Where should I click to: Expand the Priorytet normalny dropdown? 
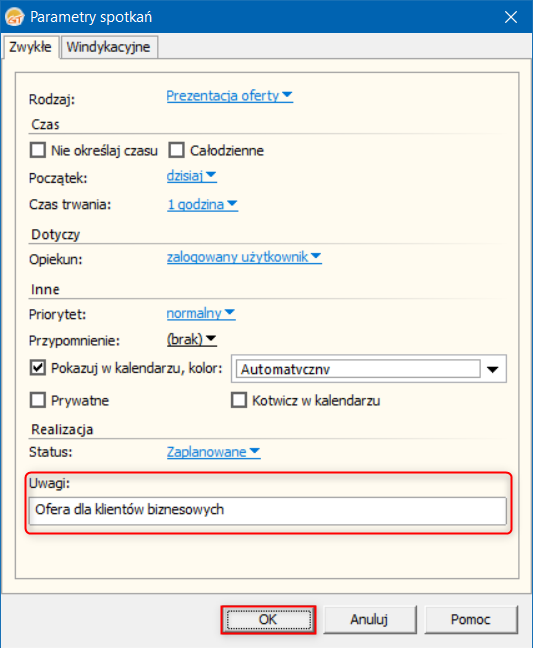pos(201,314)
